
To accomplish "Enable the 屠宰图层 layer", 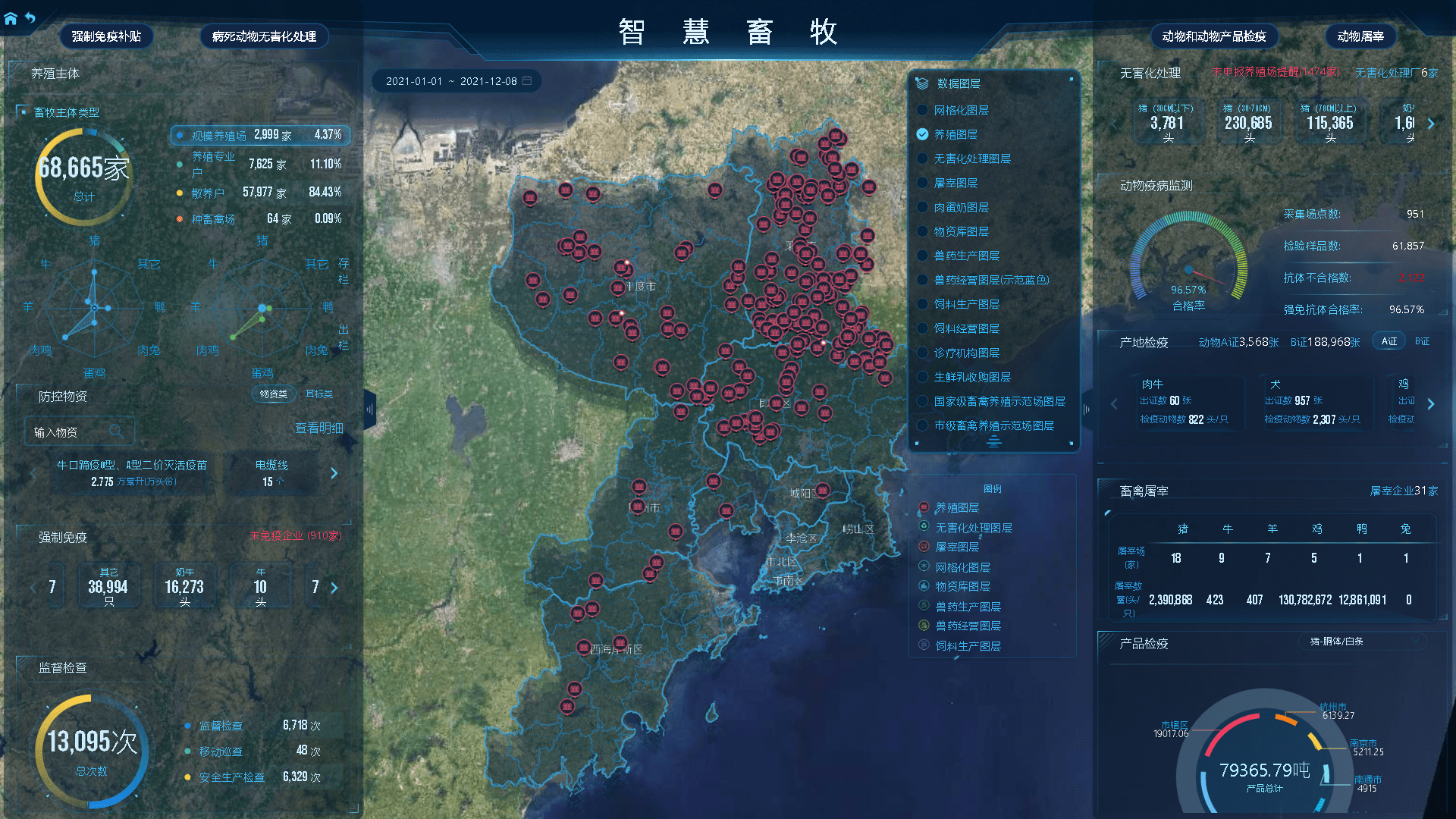I will click(922, 183).
